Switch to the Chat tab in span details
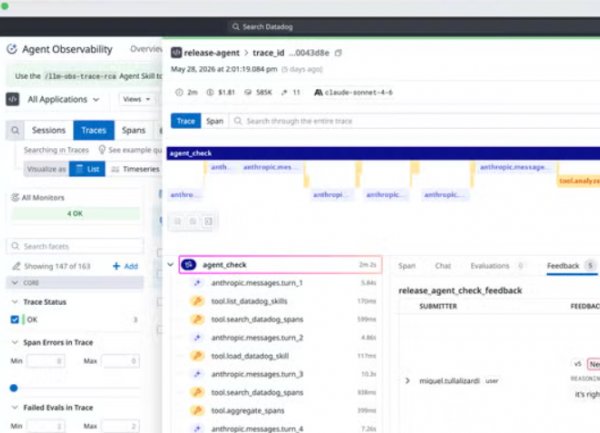 pos(443,266)
